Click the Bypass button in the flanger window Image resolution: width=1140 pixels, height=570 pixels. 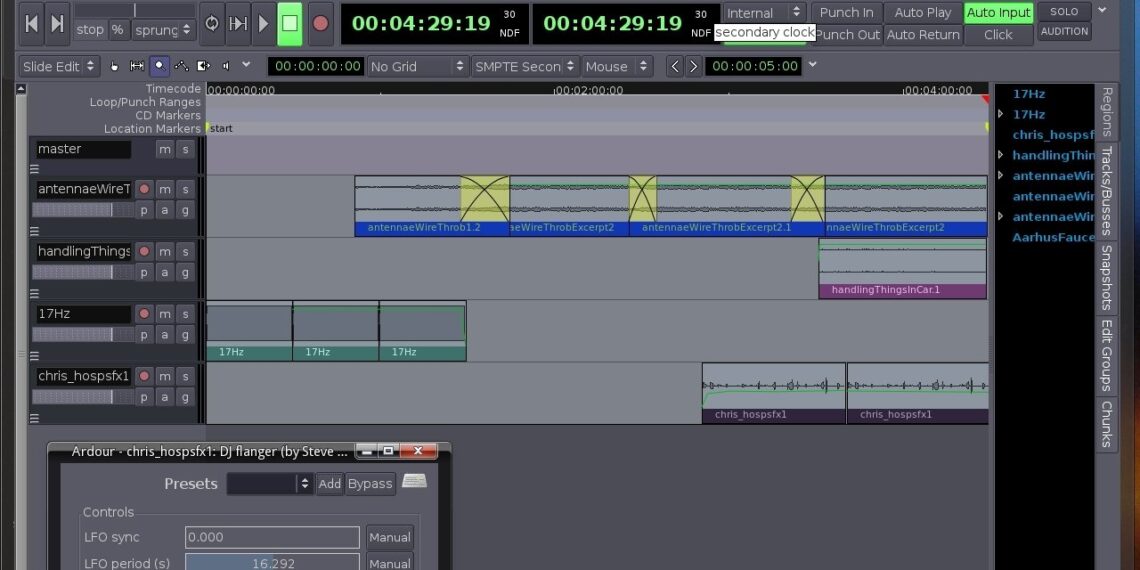pyautogui.click(x=370, y=484)
